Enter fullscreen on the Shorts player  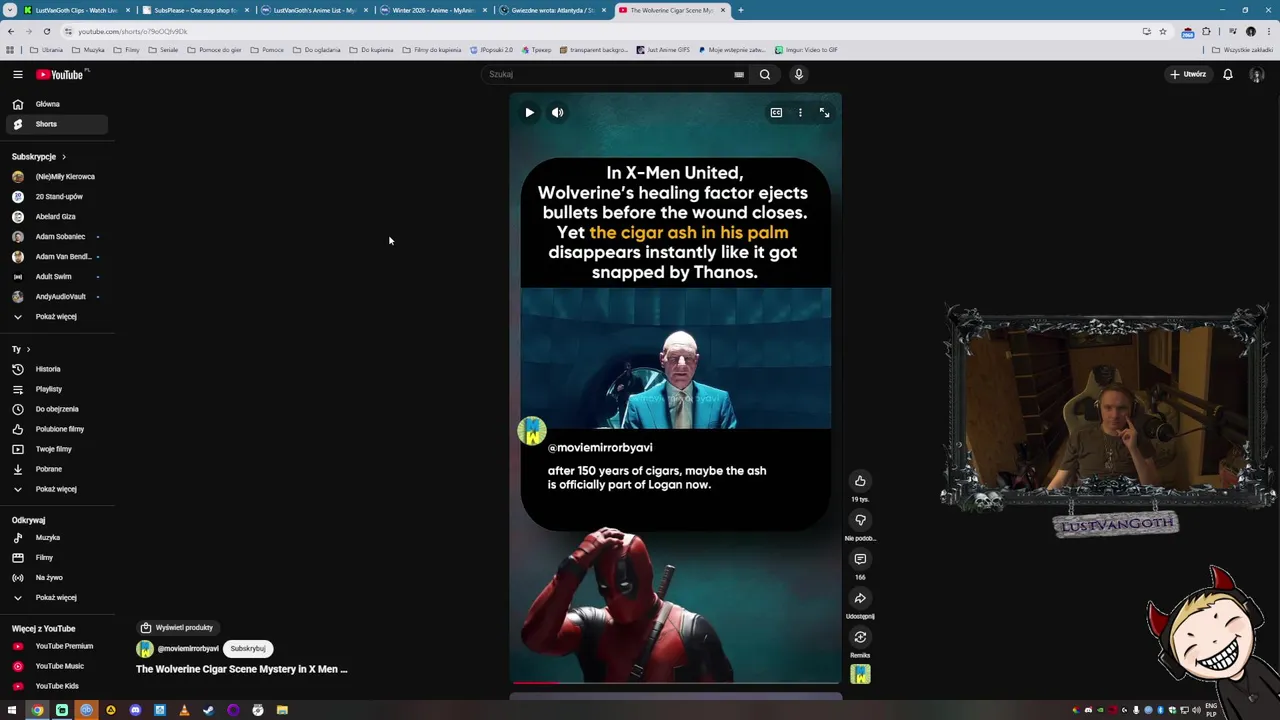(824, 113)
